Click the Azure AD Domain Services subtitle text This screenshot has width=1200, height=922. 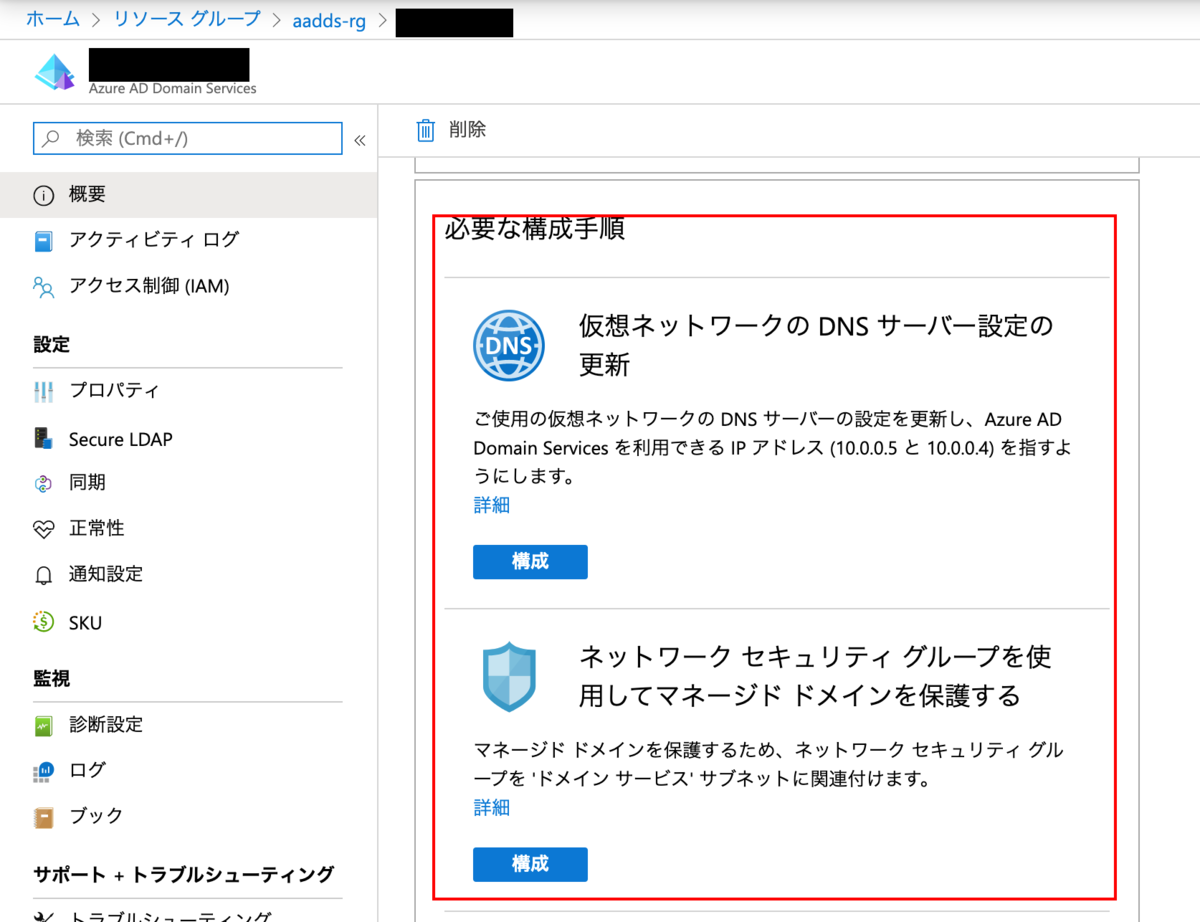point(173,88)
